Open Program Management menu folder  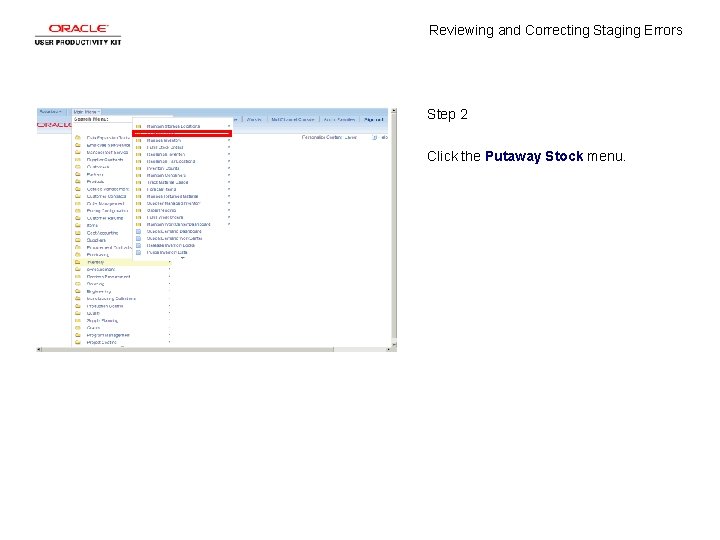click(x=108, y=335)
